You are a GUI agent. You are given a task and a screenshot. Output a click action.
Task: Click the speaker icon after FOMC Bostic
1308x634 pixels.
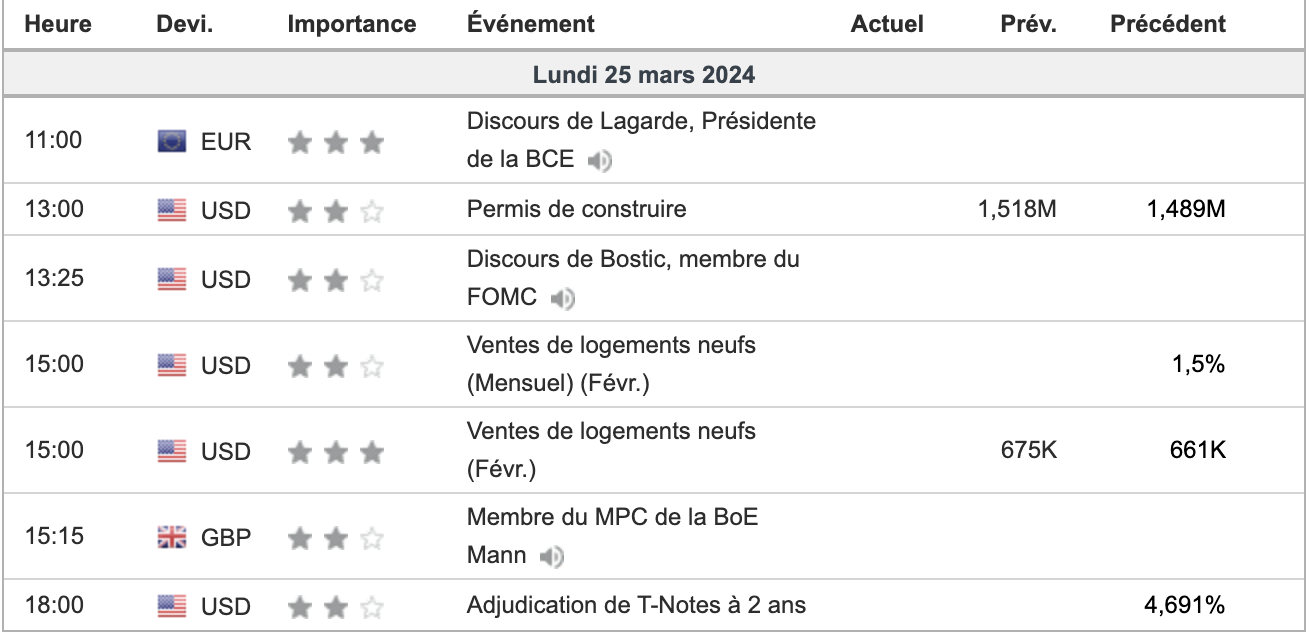pyautogui.click(x=563, y=298)
